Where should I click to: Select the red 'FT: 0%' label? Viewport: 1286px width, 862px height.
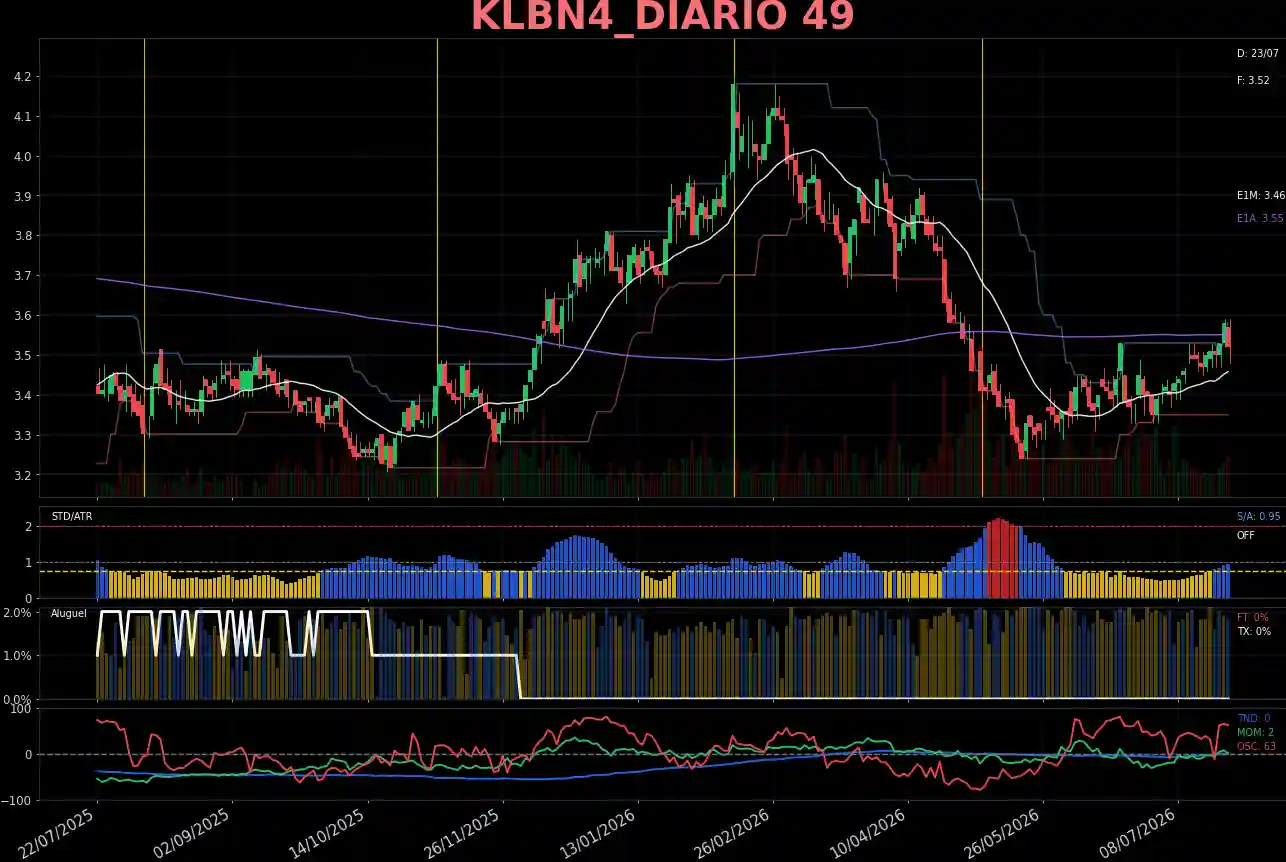pyautogui.click(x=1252, y=618)
